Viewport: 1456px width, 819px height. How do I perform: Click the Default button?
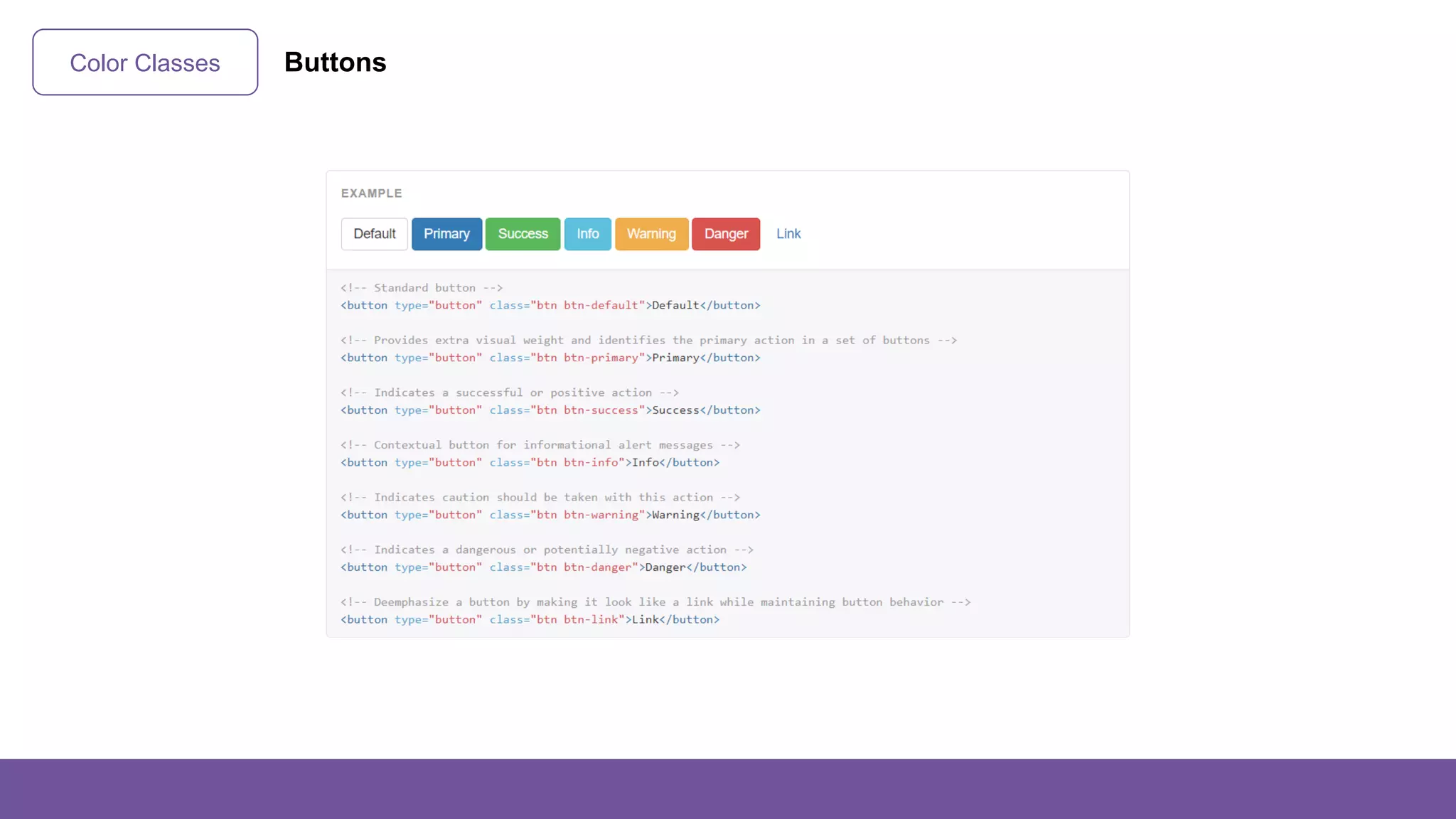tap(374, 234)
